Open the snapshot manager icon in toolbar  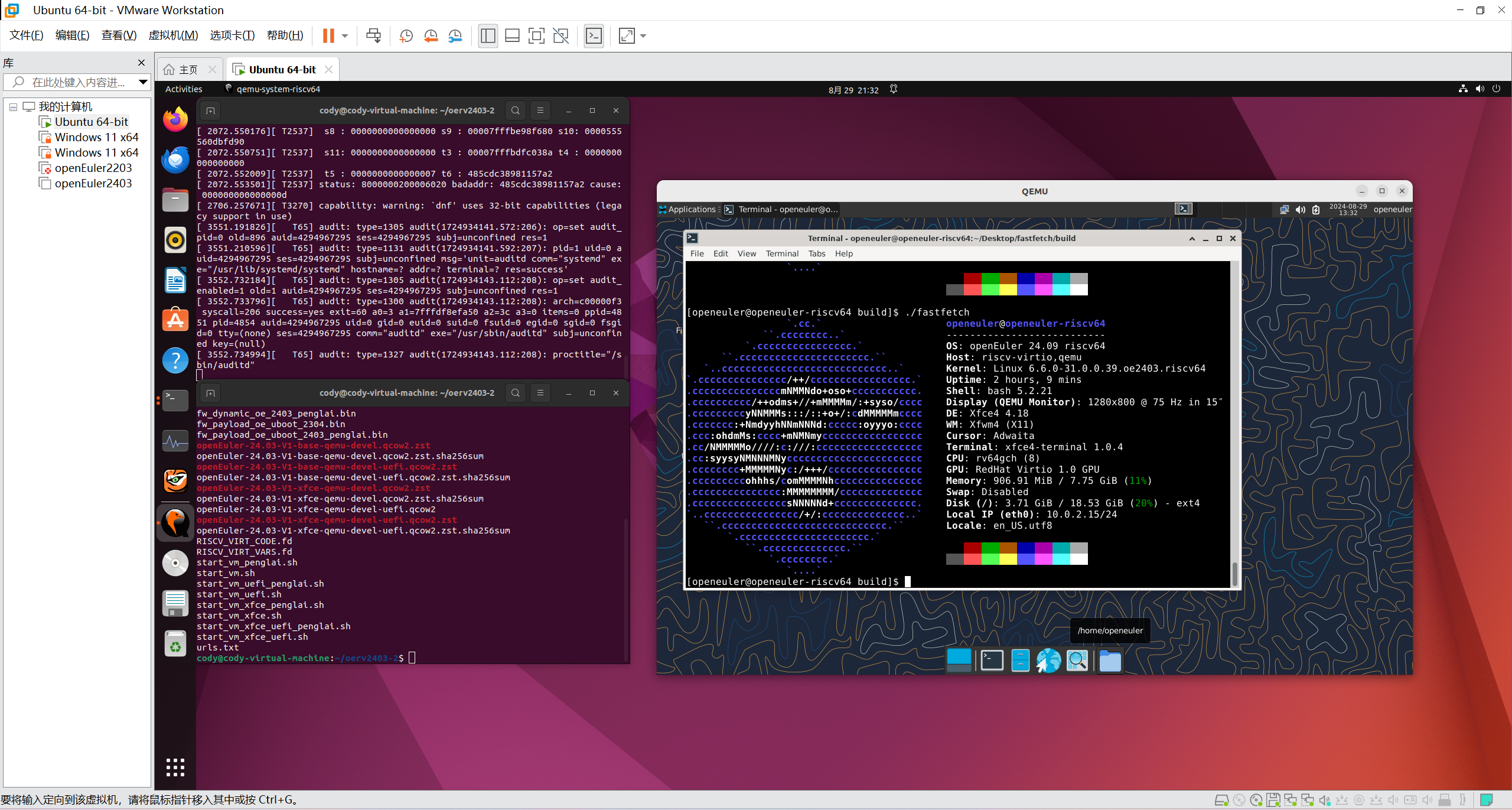(x=455, y=36)
